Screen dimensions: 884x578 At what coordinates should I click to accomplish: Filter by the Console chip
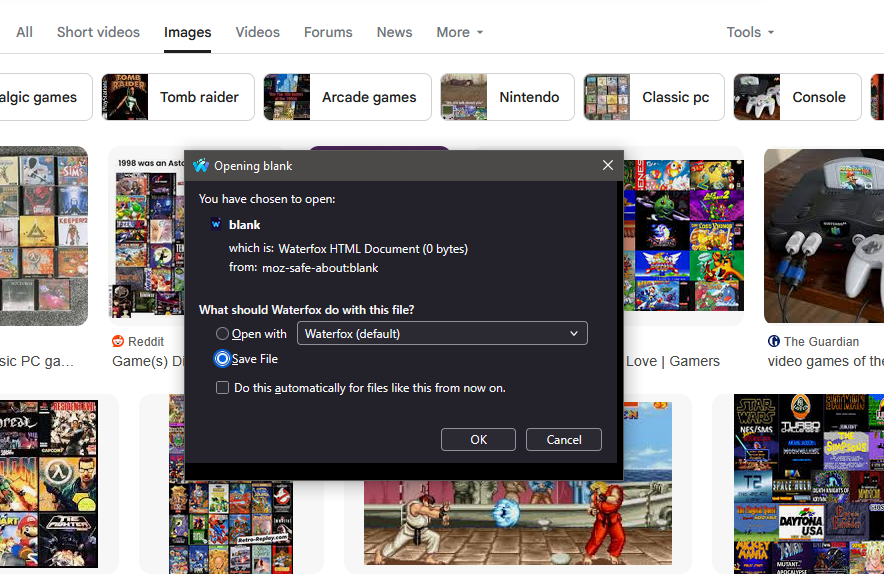798,97
